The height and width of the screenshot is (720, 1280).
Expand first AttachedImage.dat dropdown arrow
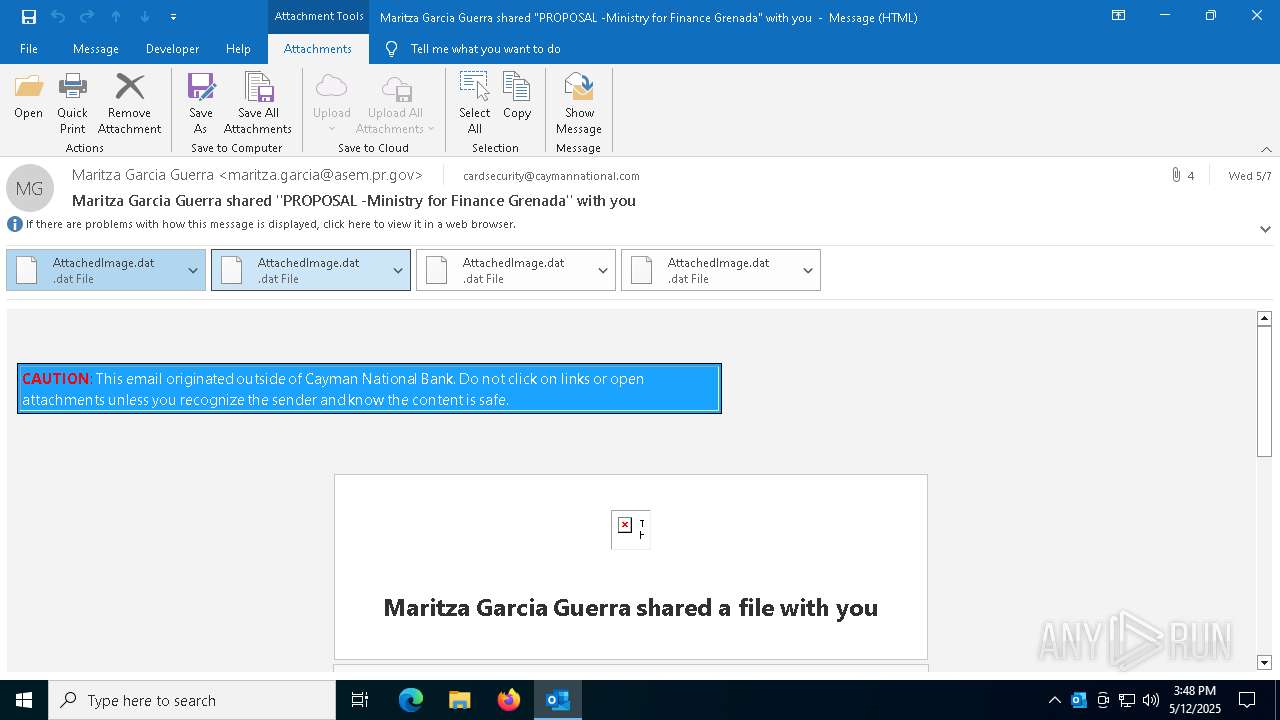[193, 270]
